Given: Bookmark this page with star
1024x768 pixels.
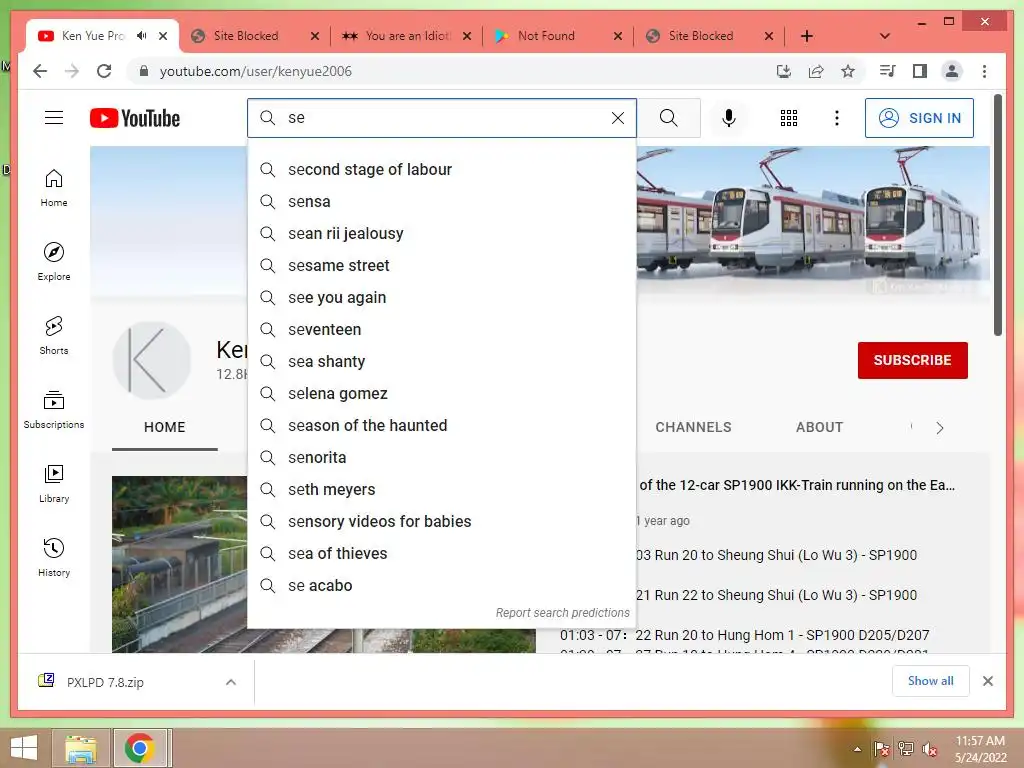Looking at the screenshot, I should coord(848,71).
